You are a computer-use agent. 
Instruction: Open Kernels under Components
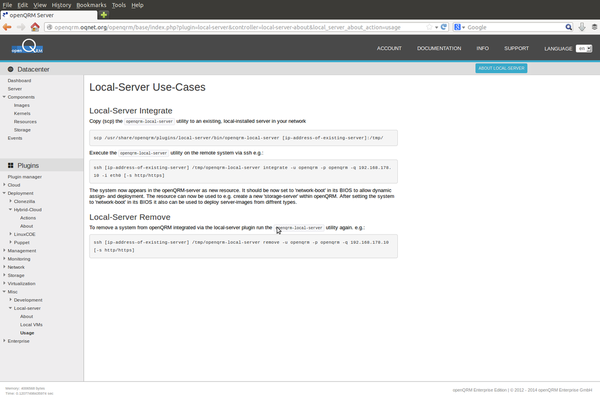pyautogui.click(x=22, y=113)
